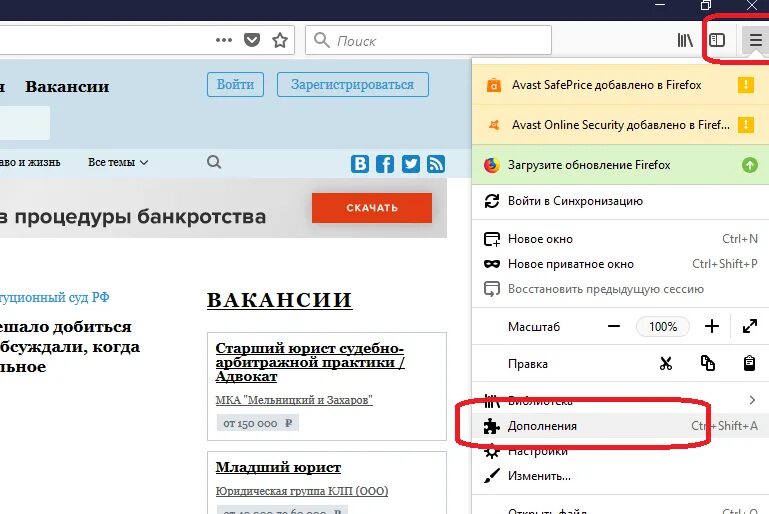Open the Facebook social icon

tap(385, 163)
